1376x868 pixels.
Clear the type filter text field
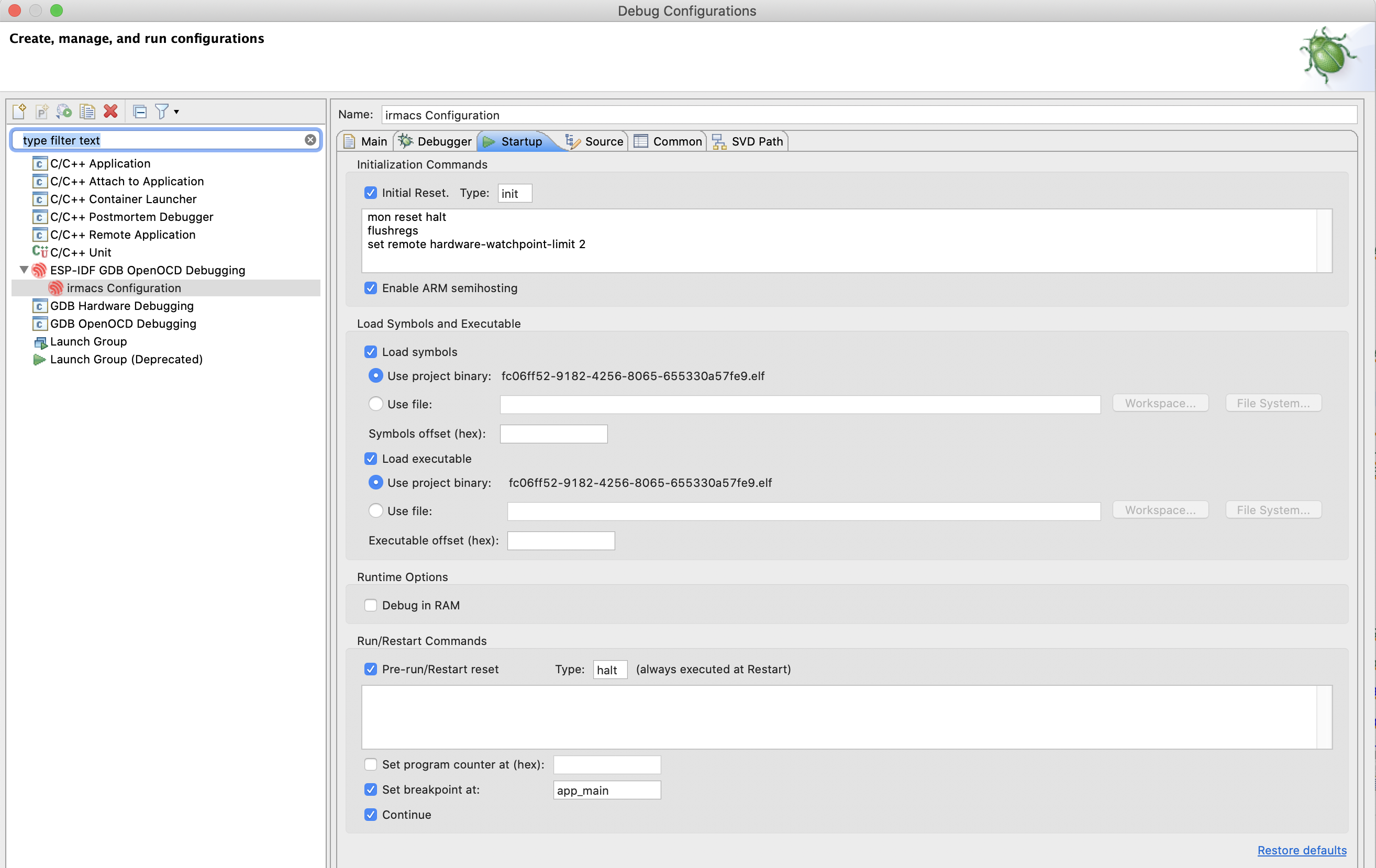(x=310, y=140)
